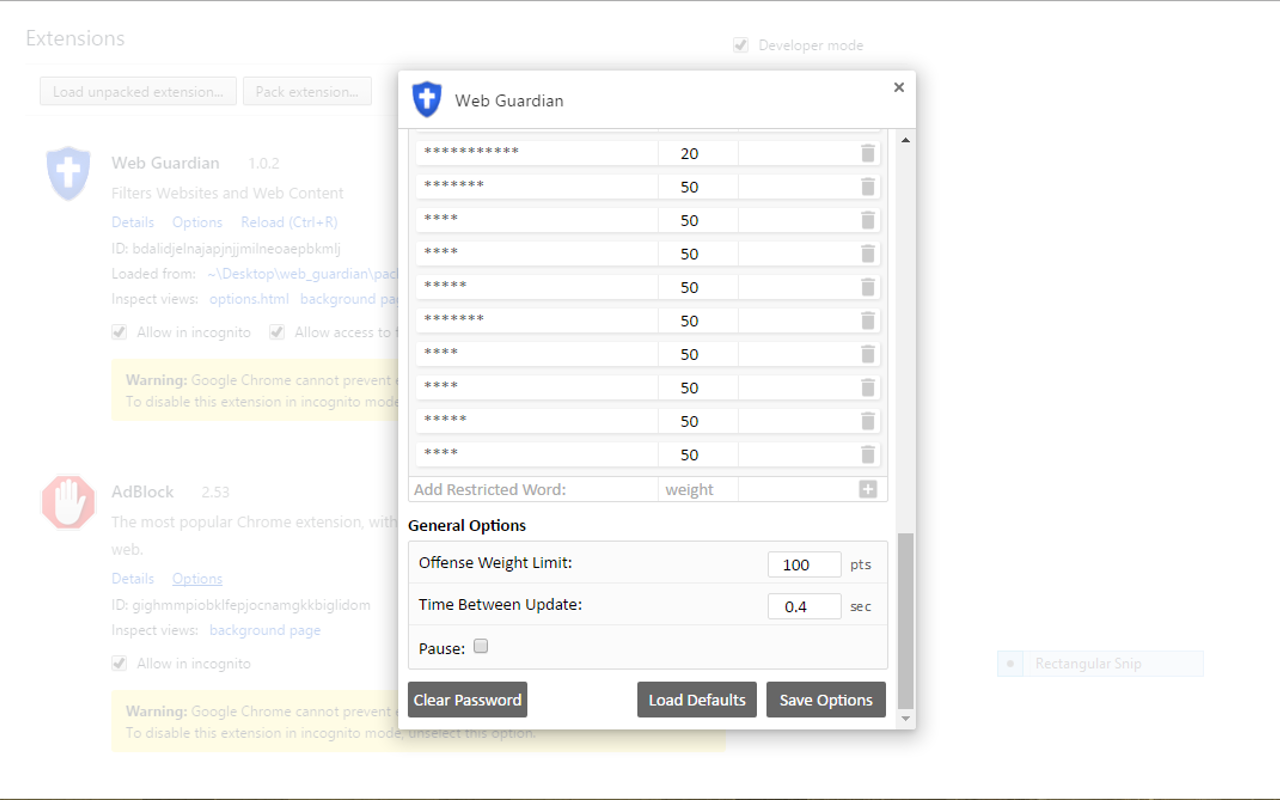
Task: Open Web Guardian Options link
Action: [x=197, y=222]
